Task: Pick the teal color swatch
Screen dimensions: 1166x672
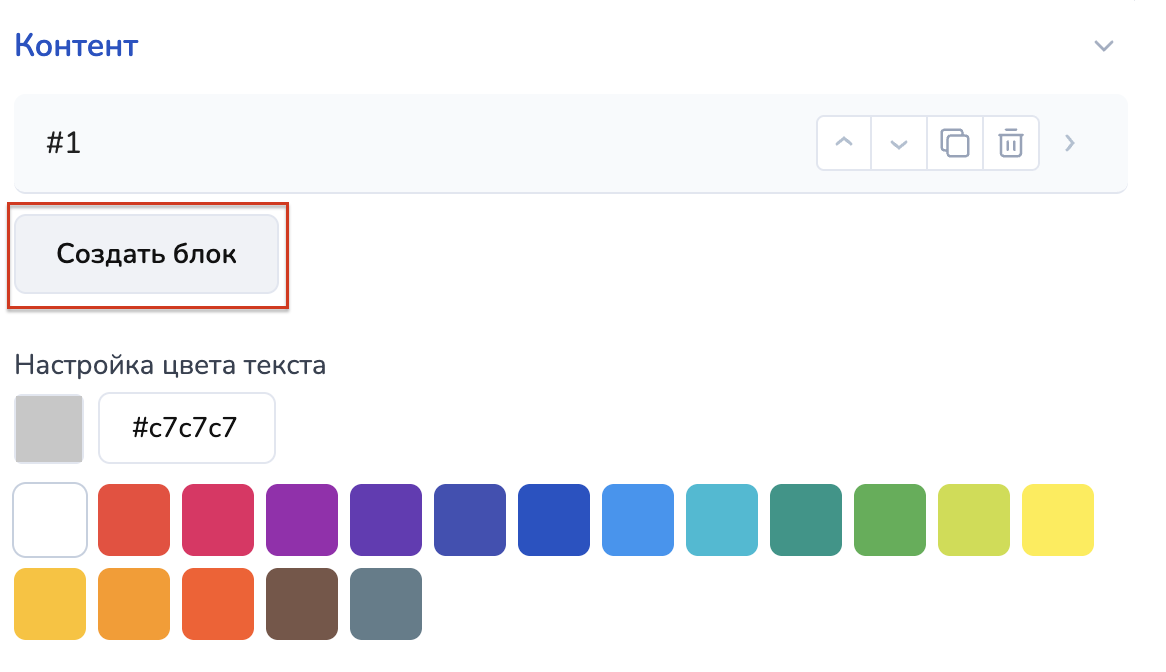Action: [806, 520]
